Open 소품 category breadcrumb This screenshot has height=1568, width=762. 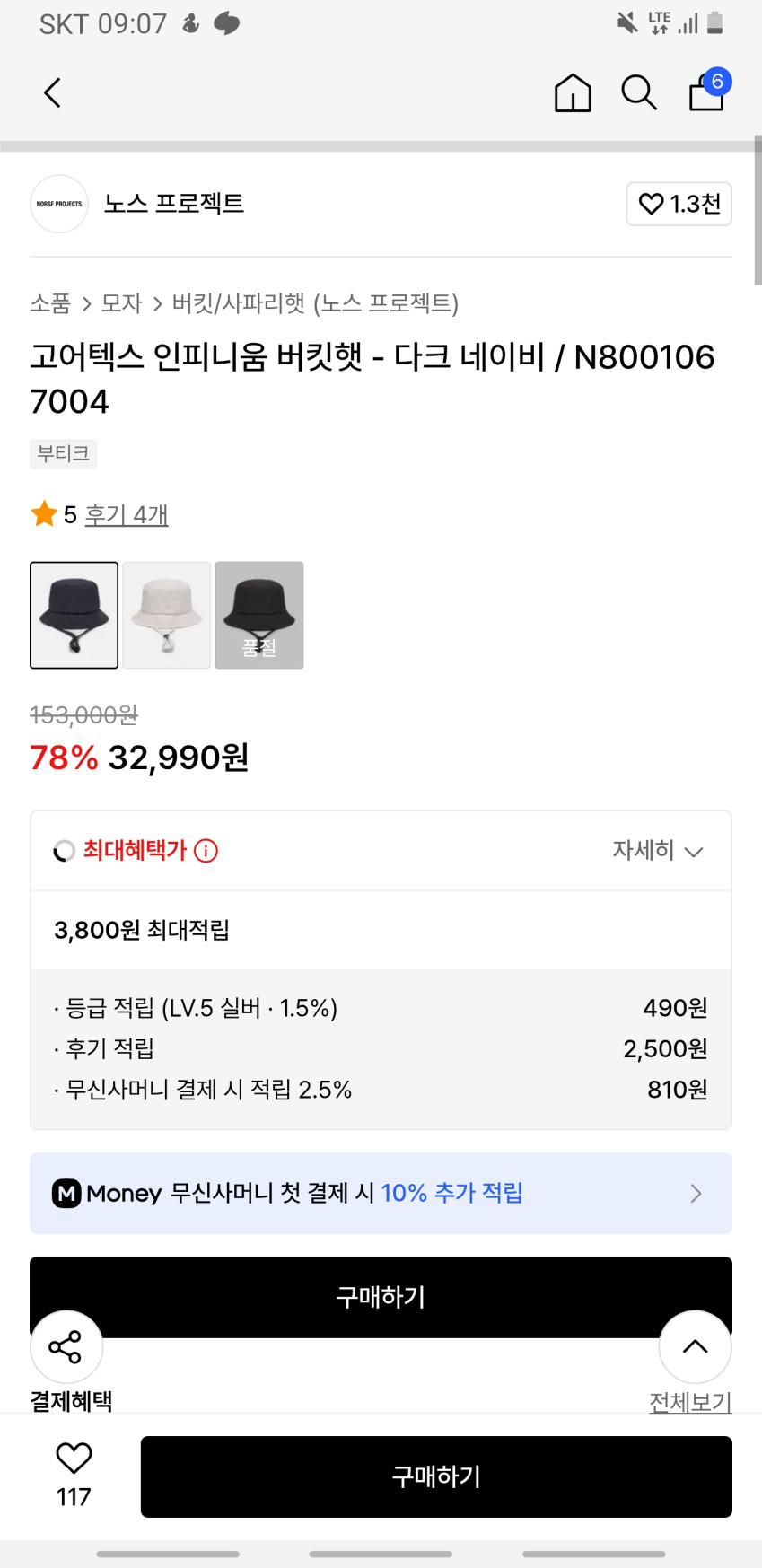click(50, 303)
